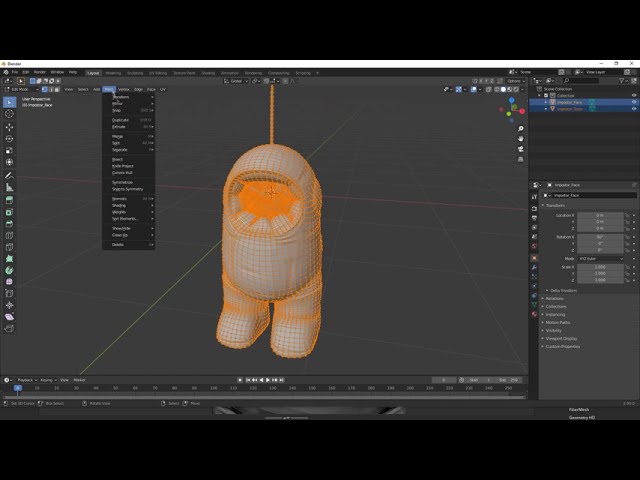Screen dimensions: 640x480
Task: Choose Knife Project in Mesh menu
Action: [128, 166]
